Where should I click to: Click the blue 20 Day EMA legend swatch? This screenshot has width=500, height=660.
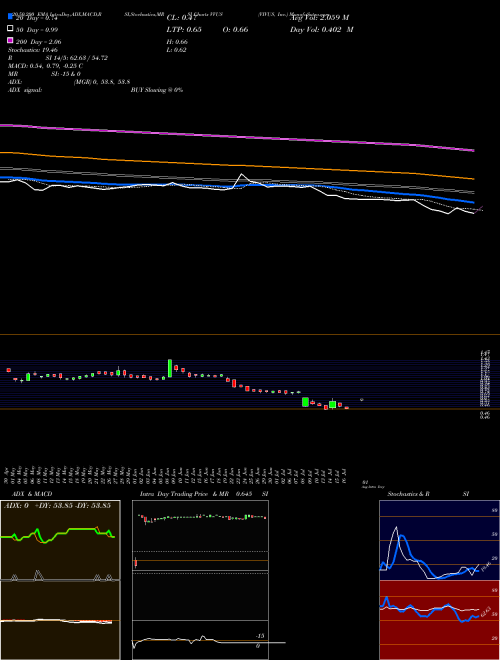[x=10, y=17]
